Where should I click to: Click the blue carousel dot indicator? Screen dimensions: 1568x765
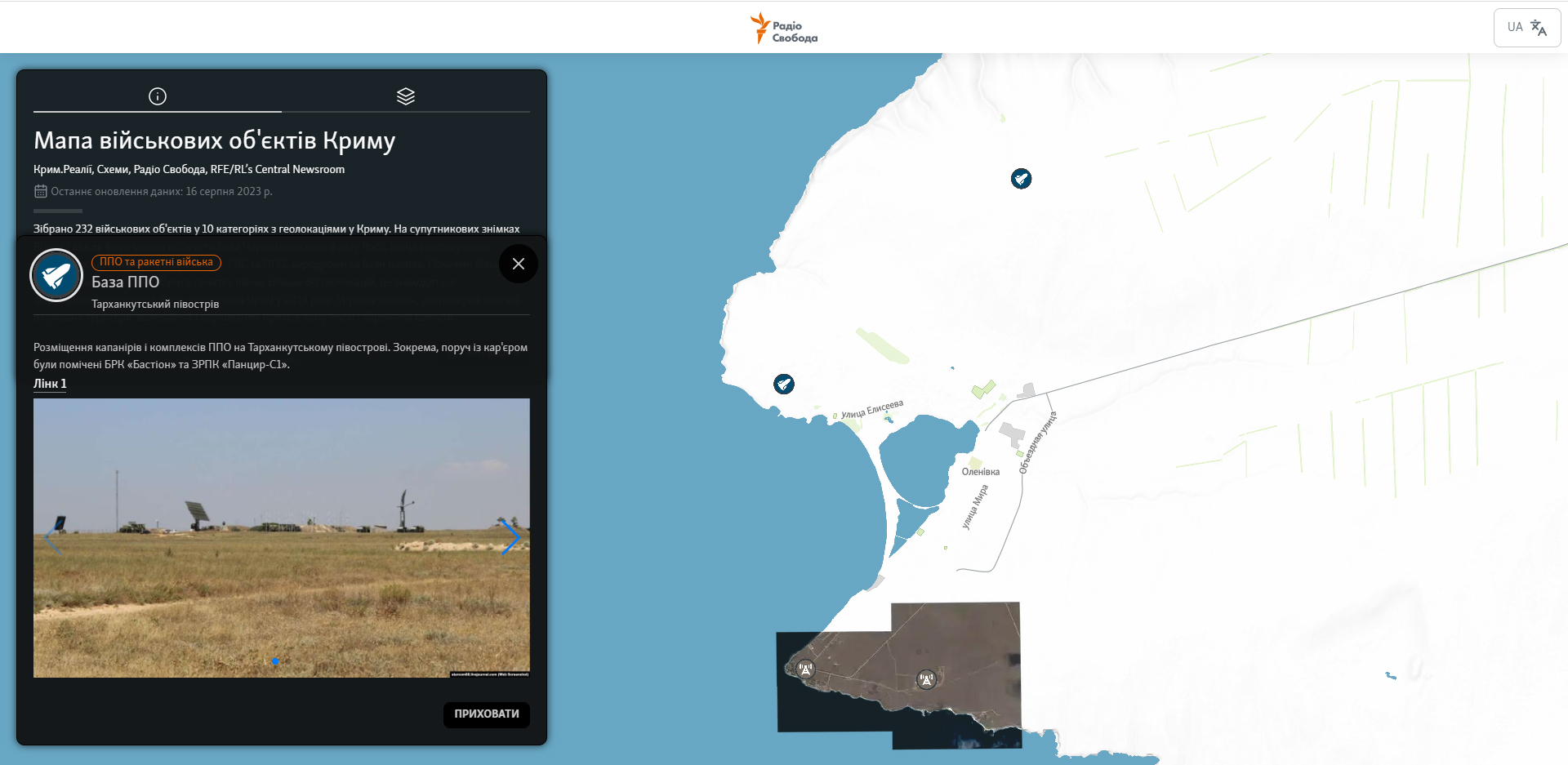275,661
